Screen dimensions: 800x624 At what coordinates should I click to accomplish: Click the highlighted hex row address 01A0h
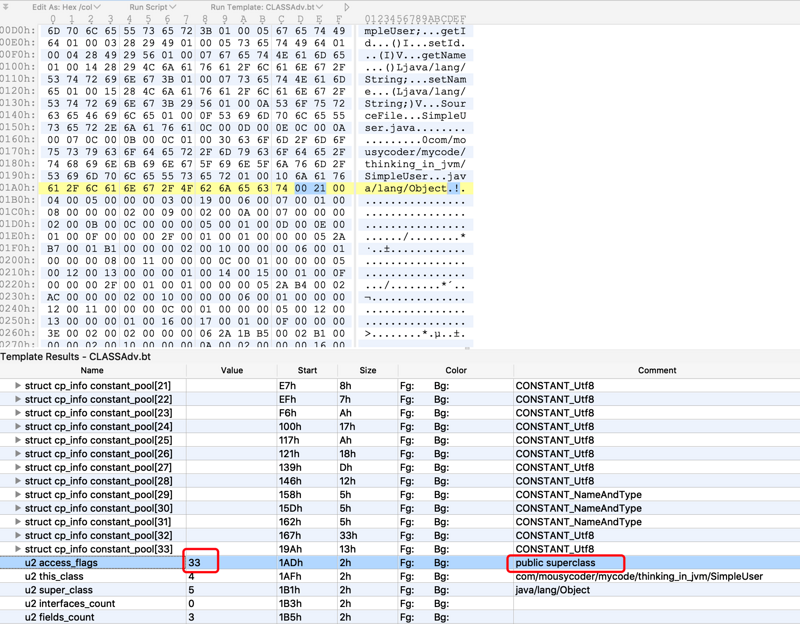pos(17,188)
